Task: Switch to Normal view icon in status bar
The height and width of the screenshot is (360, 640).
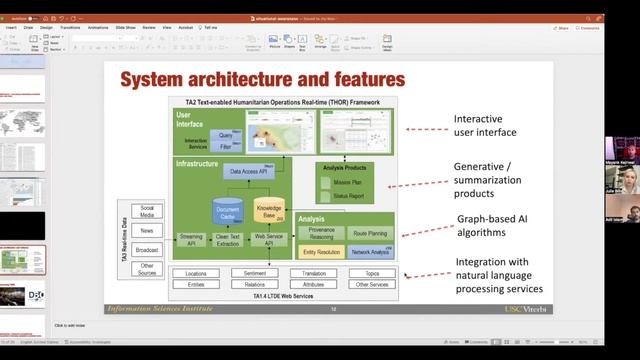Action: pyautogui.click(x=496, y=342)
